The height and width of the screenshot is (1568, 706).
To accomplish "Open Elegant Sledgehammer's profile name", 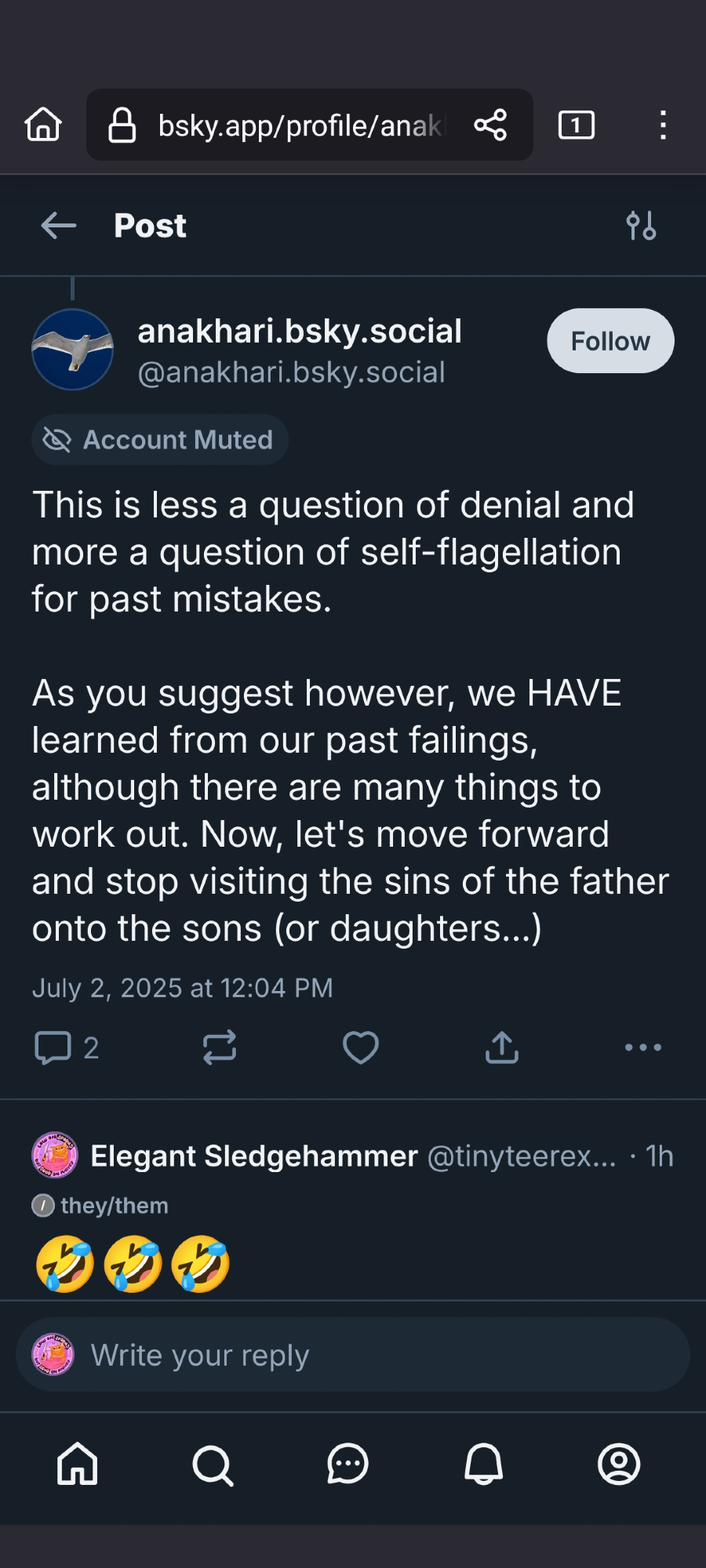I will [254, 1156].
